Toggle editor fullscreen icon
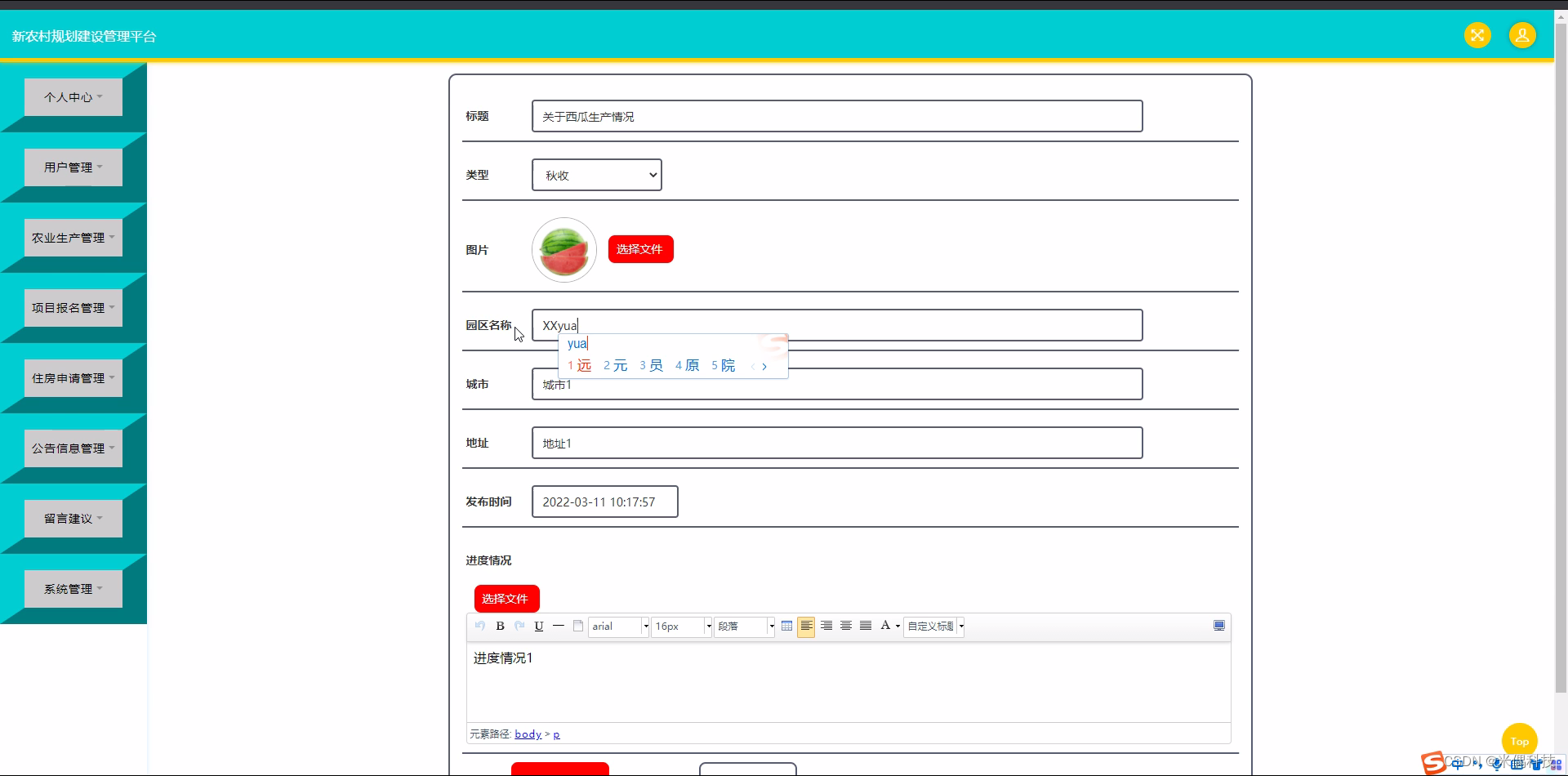The width and height of the screenshot is (1568, 776). [x=1219, y=626]
